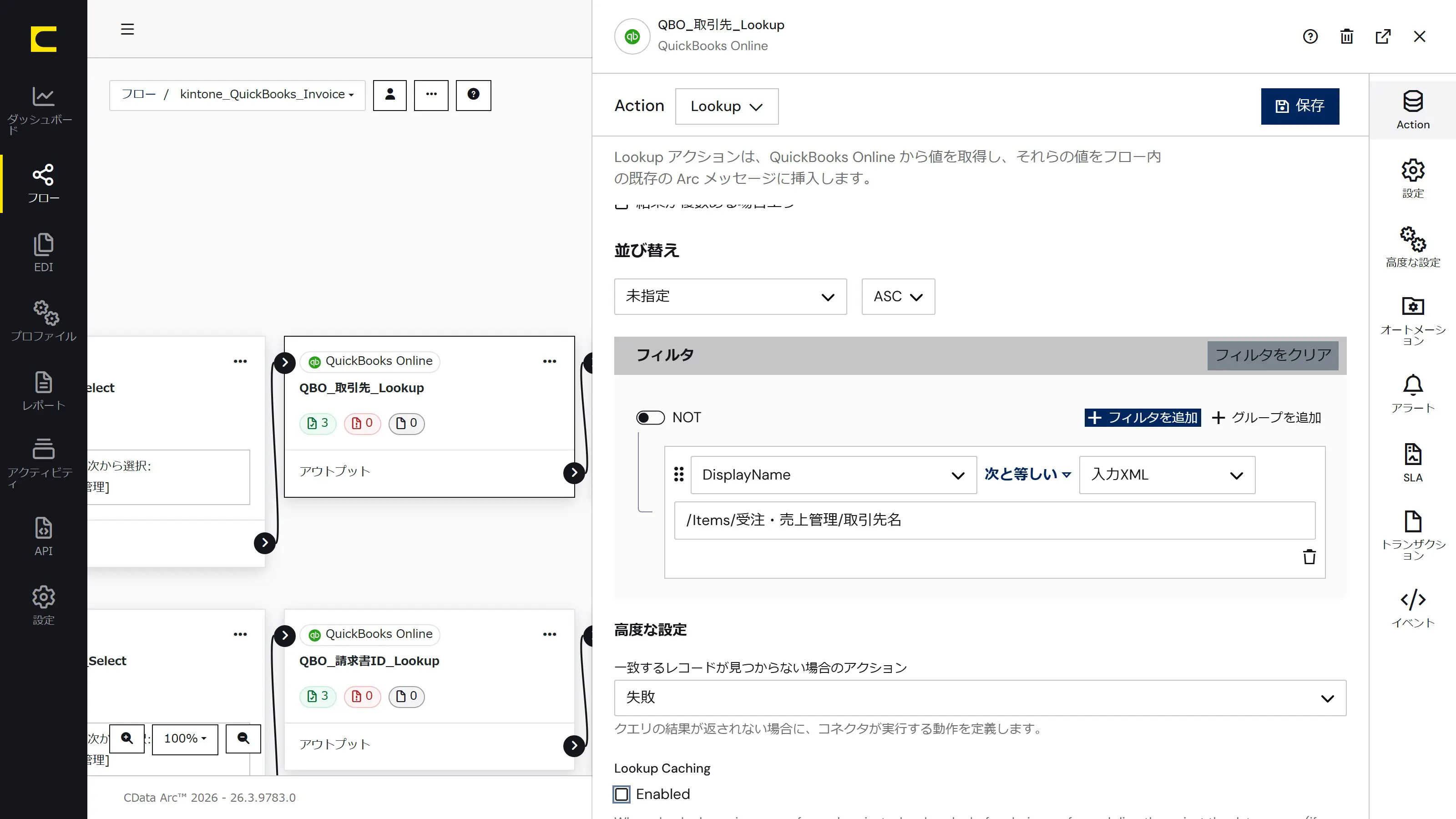Image resolution: width=1456 pixels, height=819 pixels.
Task: Click output arrow of QBO_取引先_Lookup card
Action: [x=574, y=473]
